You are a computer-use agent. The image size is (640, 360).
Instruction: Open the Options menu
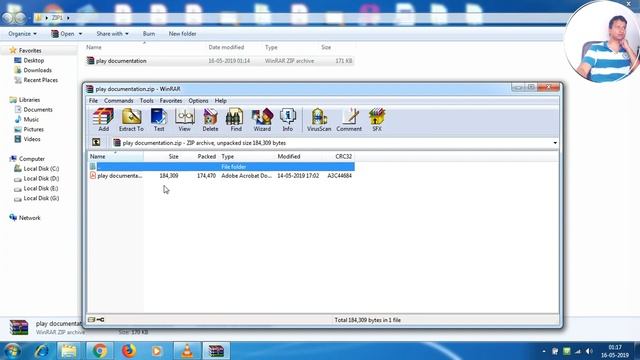pyautogui.click(x=198, y=100)
